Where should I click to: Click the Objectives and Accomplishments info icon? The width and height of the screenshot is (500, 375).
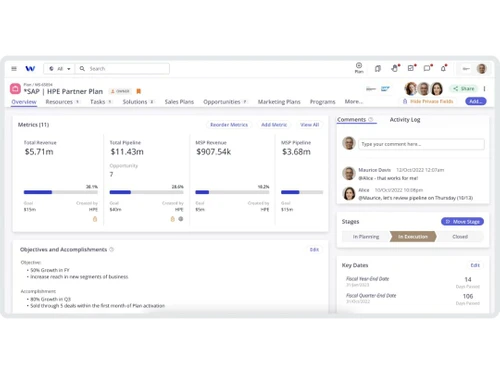(x=111, y=249)
